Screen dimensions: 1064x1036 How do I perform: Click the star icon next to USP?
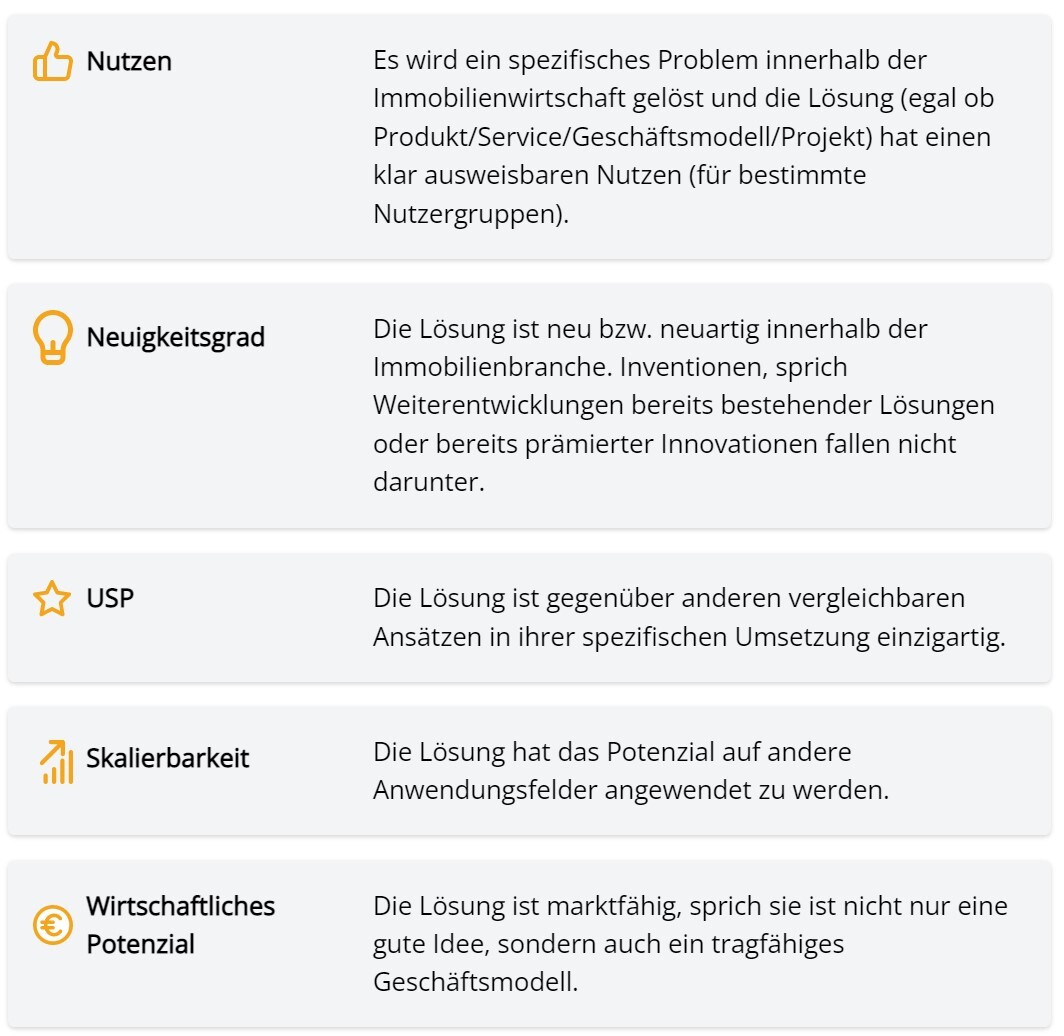pos(52,598)
